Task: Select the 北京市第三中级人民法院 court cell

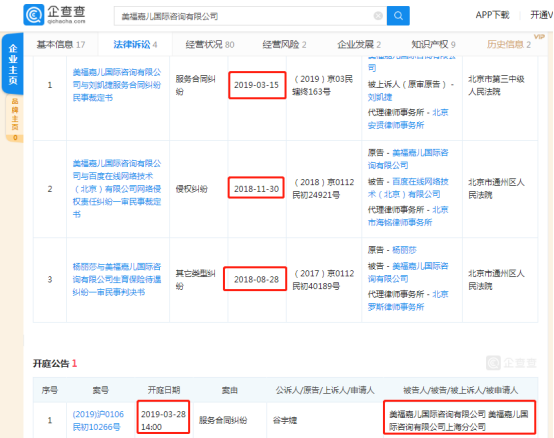Action: (x=496, y=85)
